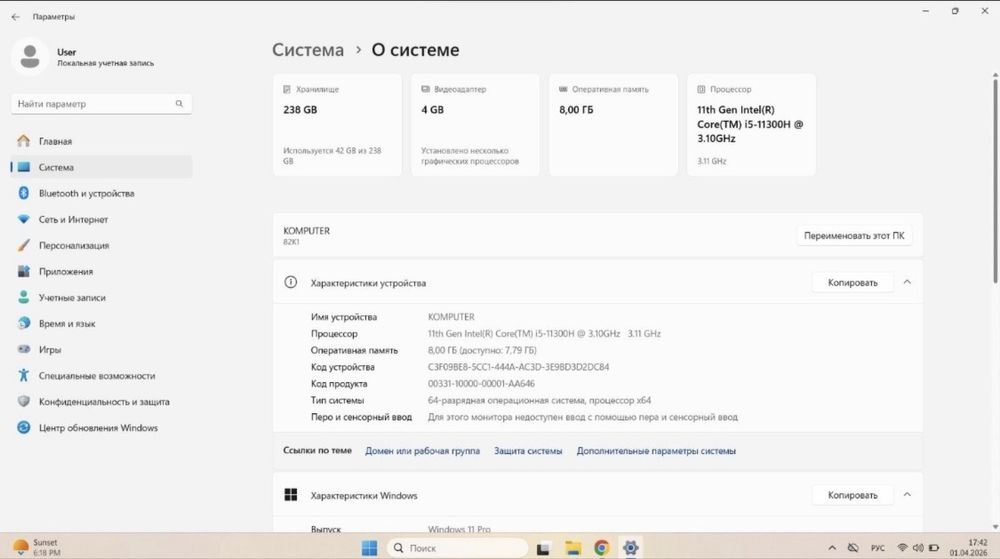Open the Видеоадаптер 4 GB card
This screenshot has height=559, width=1000.
pos(475,125)
